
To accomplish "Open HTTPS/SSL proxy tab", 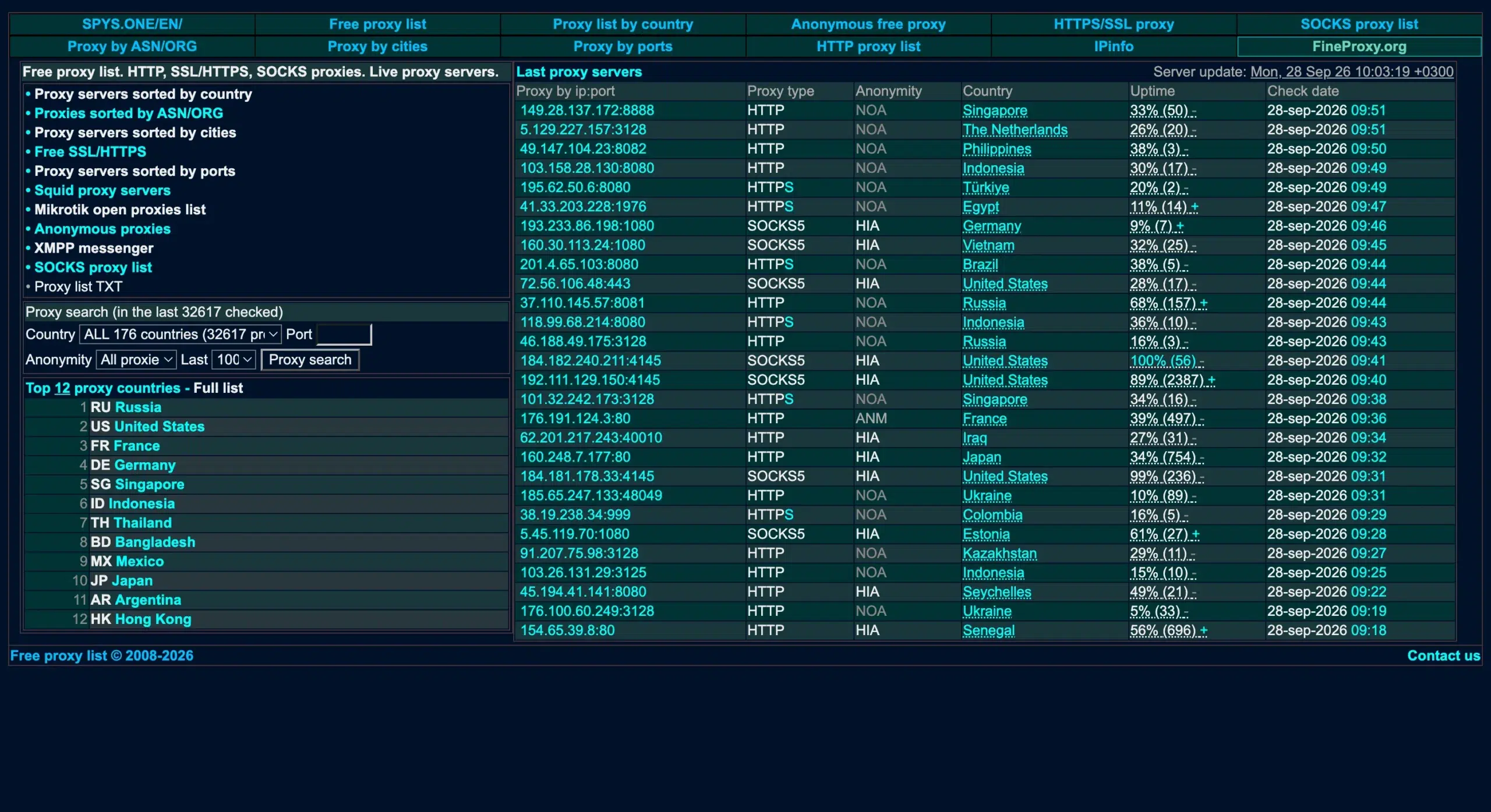I will pos(1114,24).
